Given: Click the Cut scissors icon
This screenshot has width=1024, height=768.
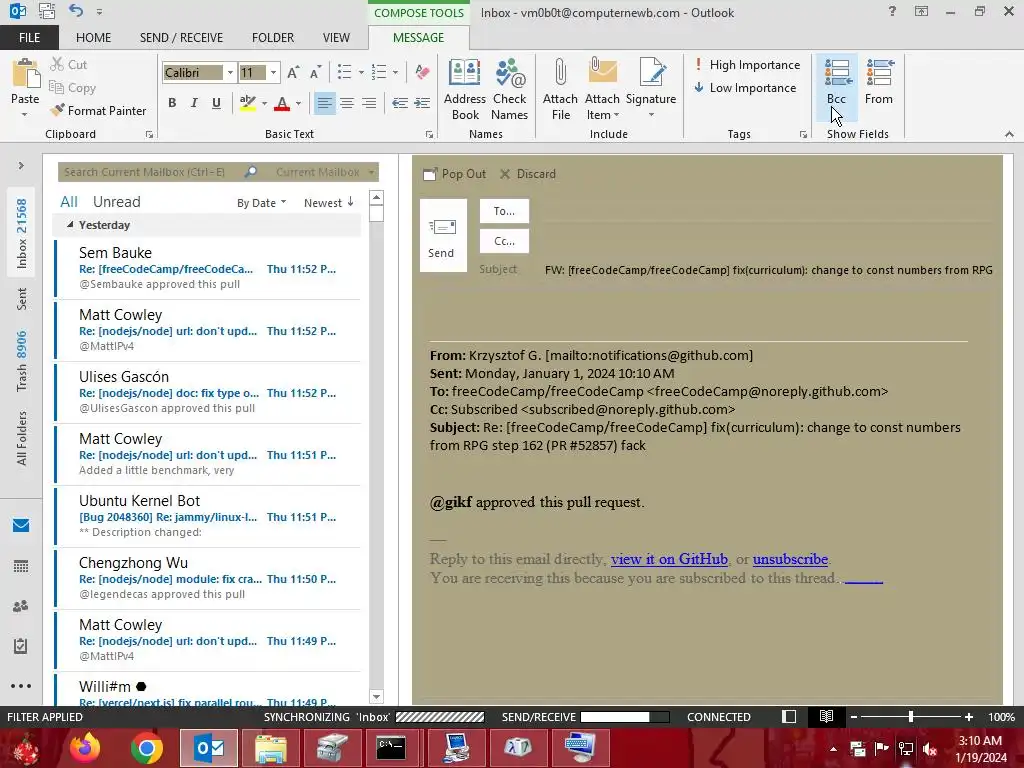Looking at the screenshot, I should [57, 64].
